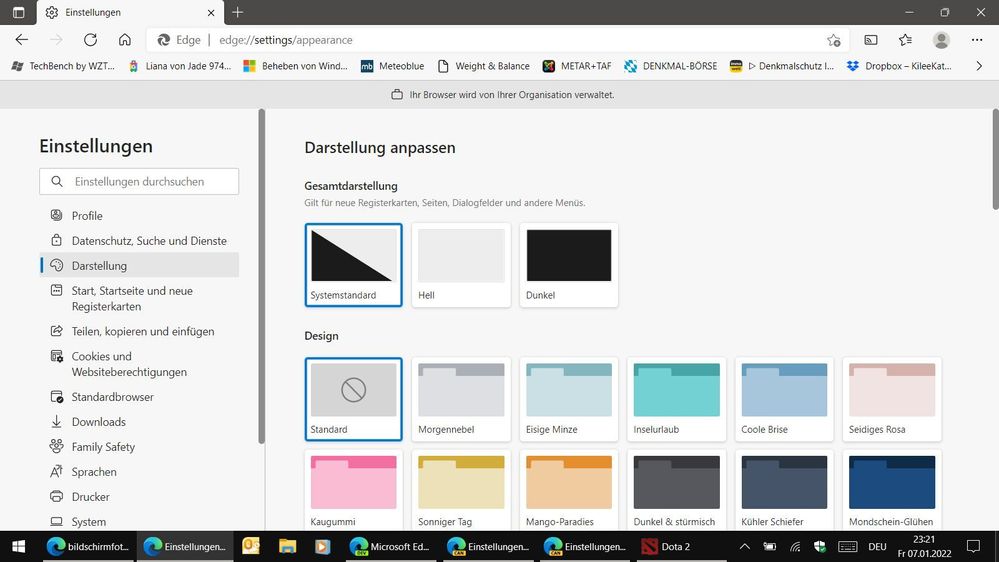Click the main page vertical scrollbar
The image size is (999, 562).
(x=995, y=159)
